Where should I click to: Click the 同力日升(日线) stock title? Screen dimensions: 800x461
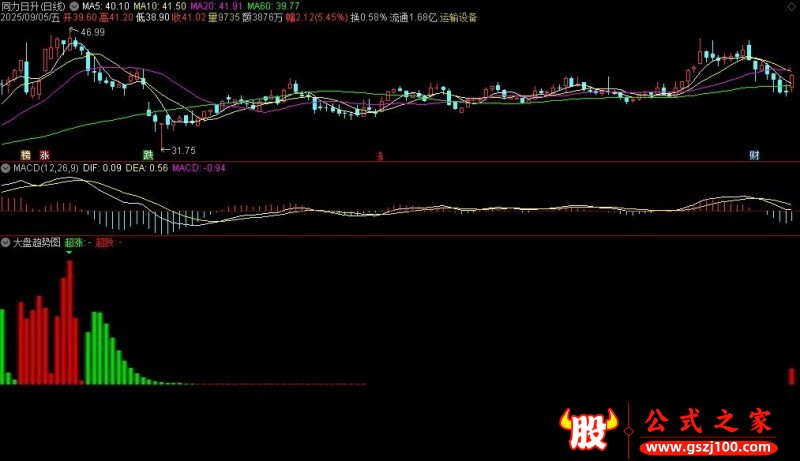pos(34,7)
